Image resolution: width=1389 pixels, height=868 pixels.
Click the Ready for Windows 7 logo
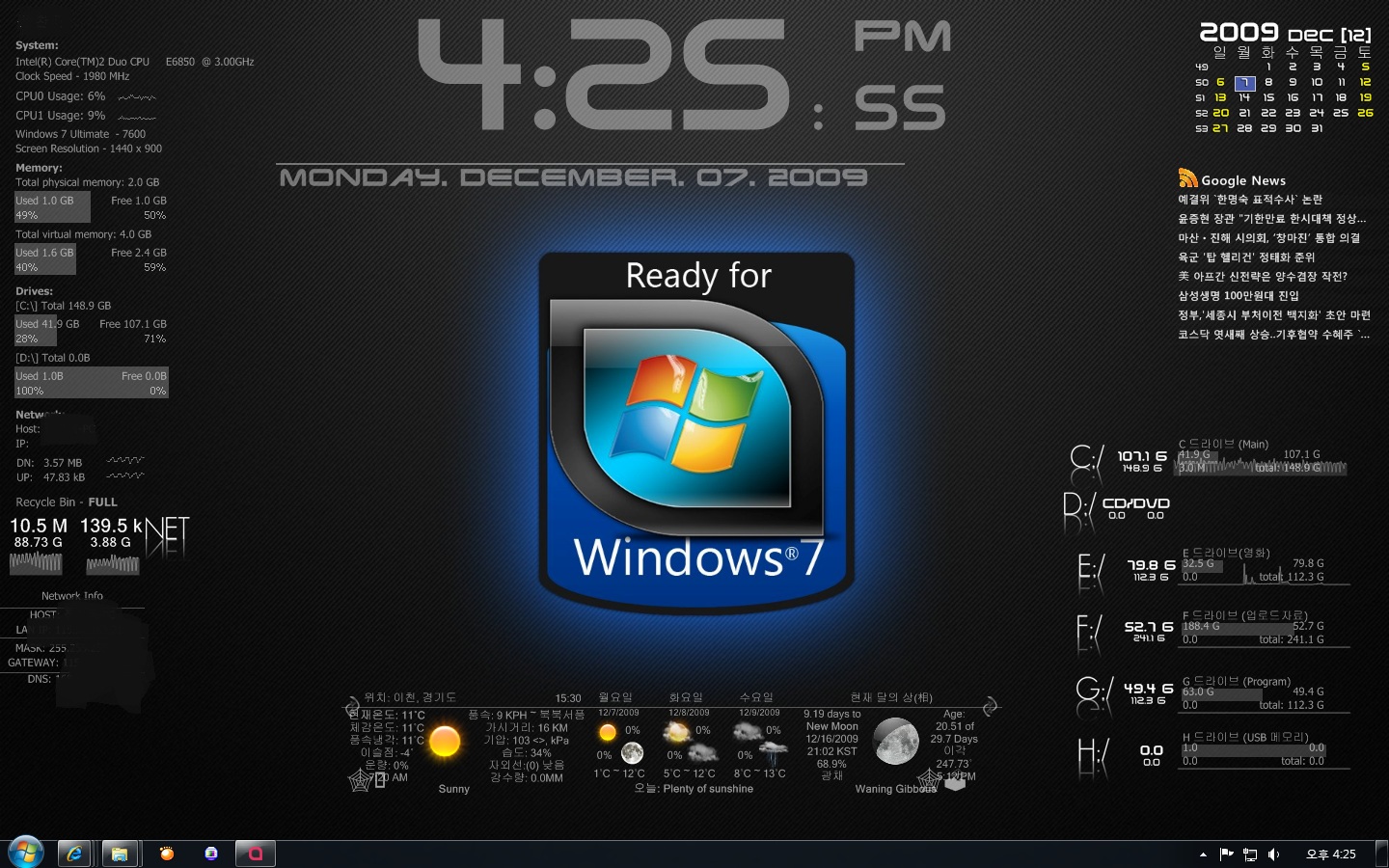coord(696,432)
